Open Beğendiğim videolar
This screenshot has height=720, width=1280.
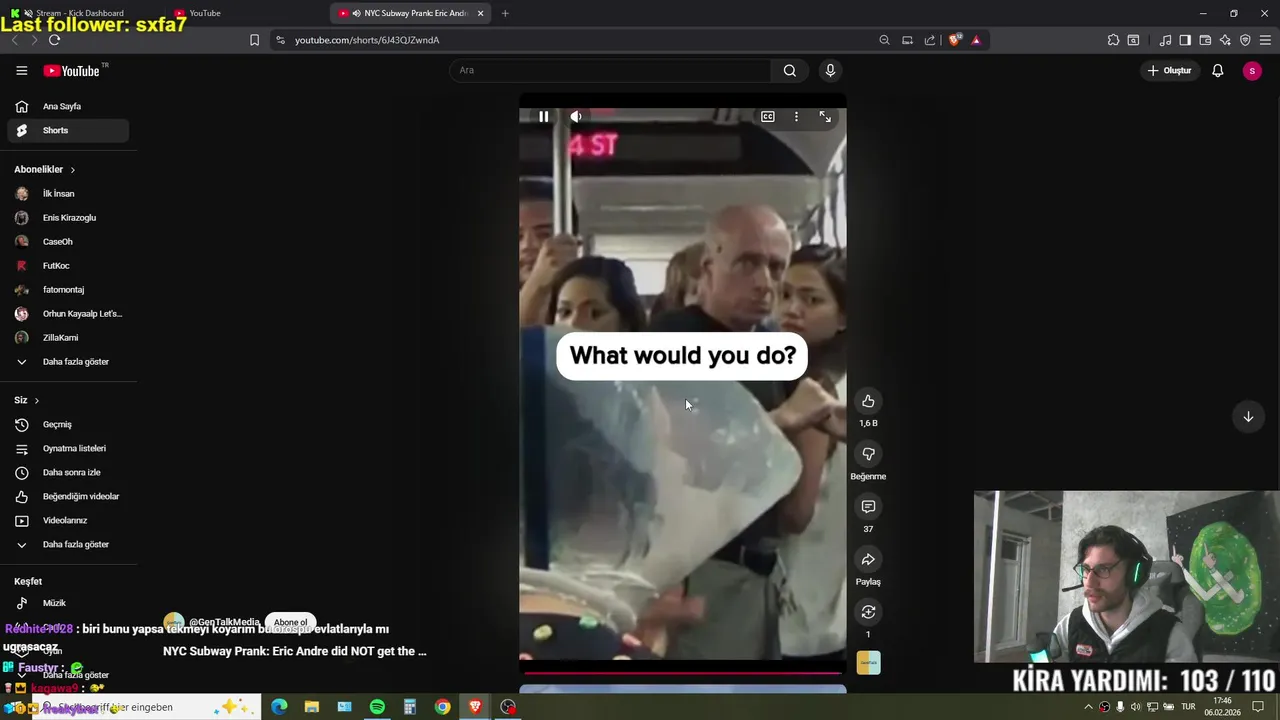[x=68, y=496]
